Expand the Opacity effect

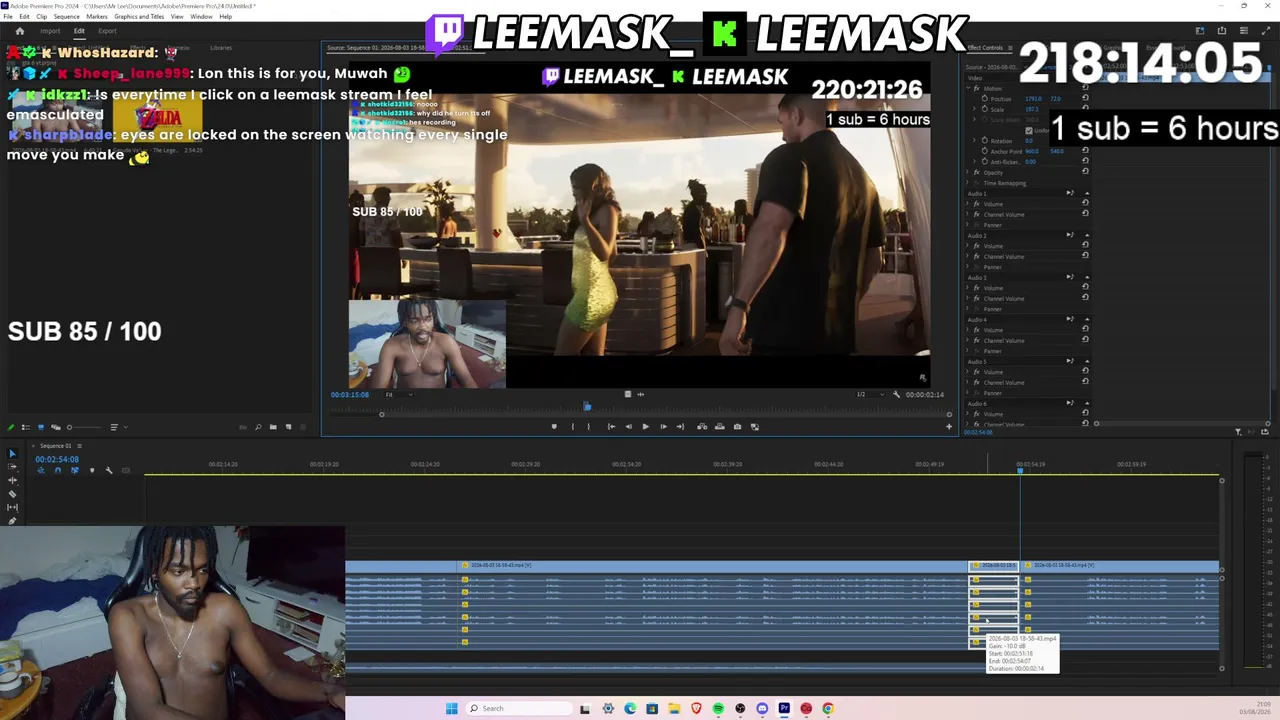(x=968, y=173)
